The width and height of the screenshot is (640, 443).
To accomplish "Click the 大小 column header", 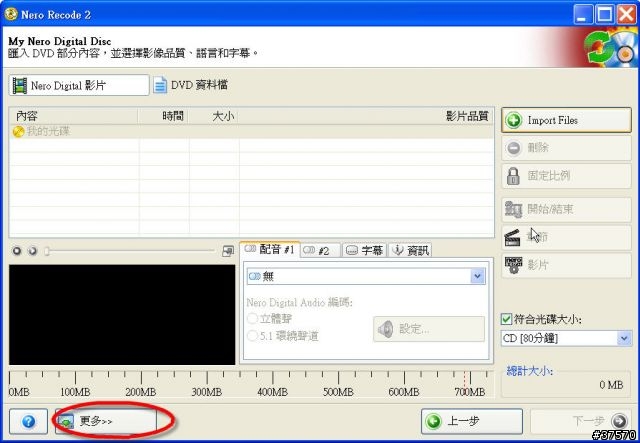I will point(213,116).
